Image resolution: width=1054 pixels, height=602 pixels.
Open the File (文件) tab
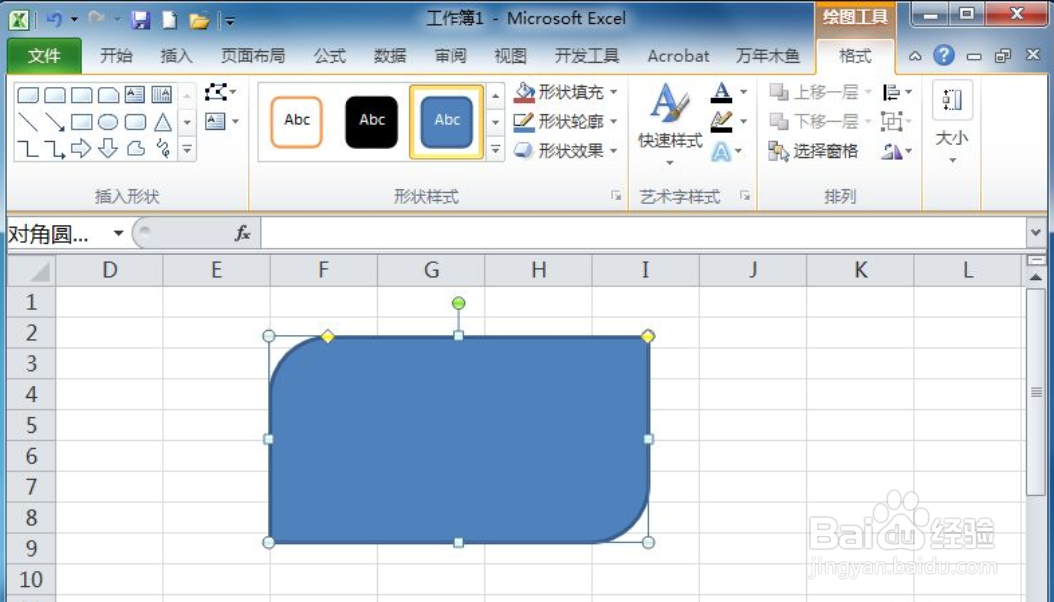44,56
